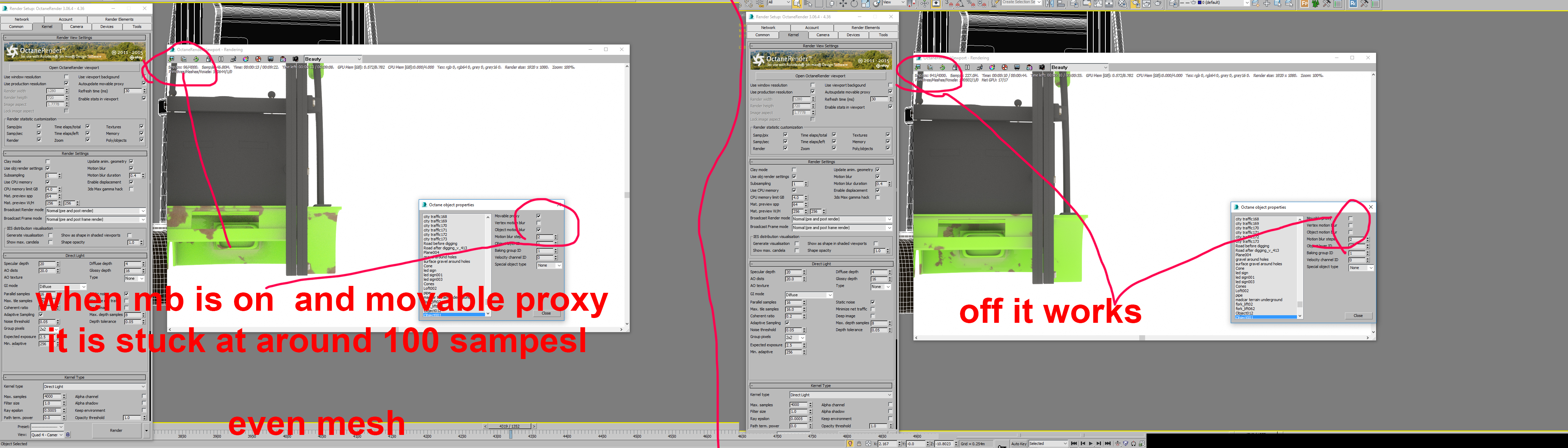Click the selection lock toggle icon in status bar

tap(859, 444)
